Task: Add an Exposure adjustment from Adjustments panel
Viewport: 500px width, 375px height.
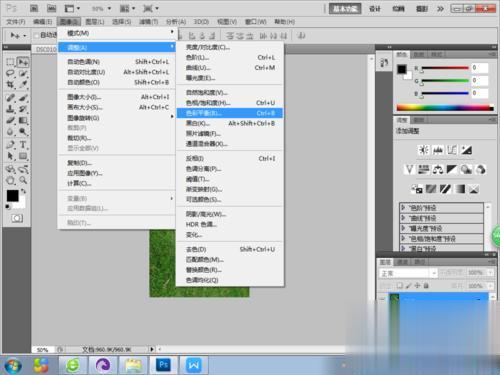Action: pos(466,150)
